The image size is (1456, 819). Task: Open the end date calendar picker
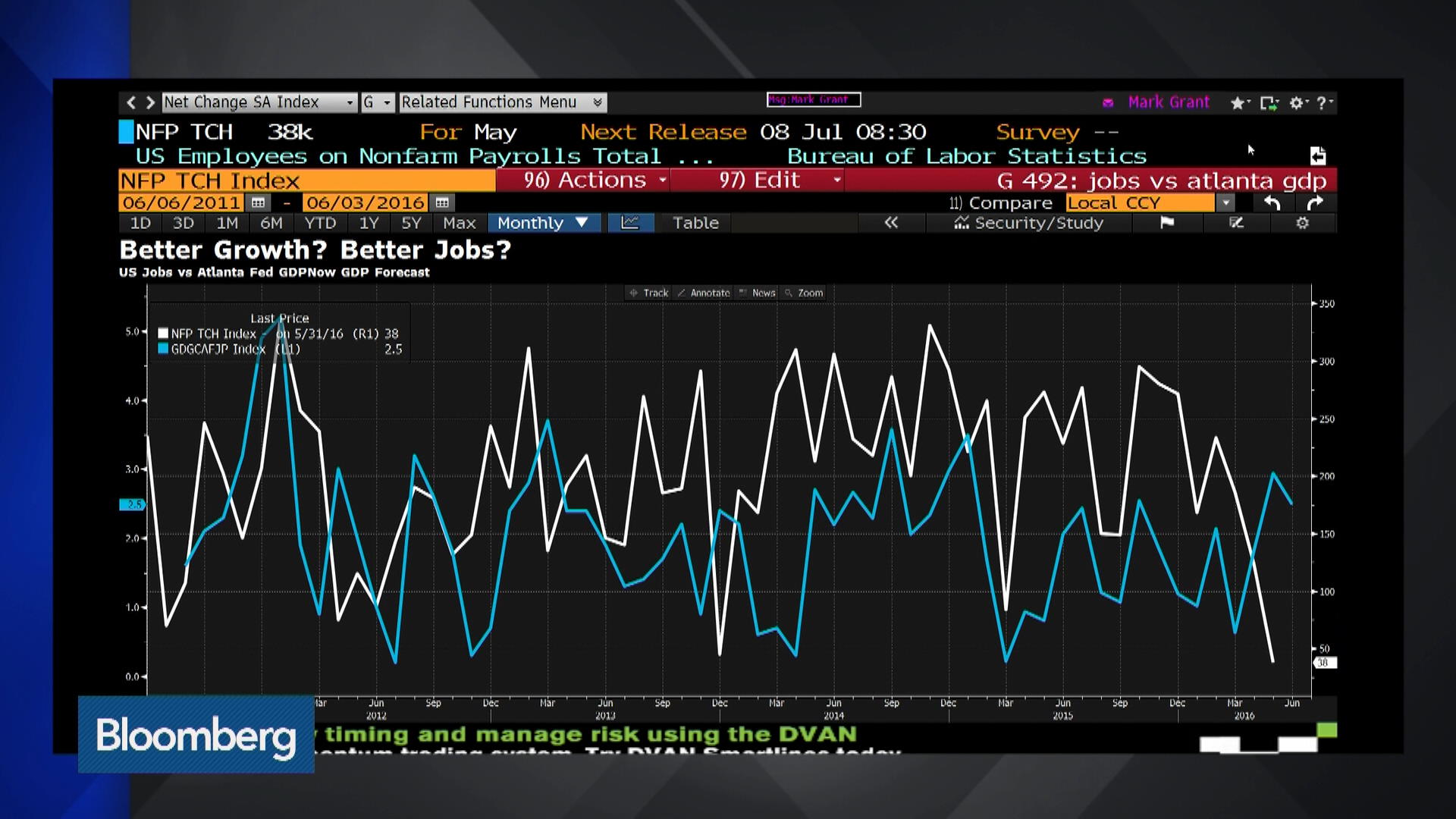click(442, 202)
